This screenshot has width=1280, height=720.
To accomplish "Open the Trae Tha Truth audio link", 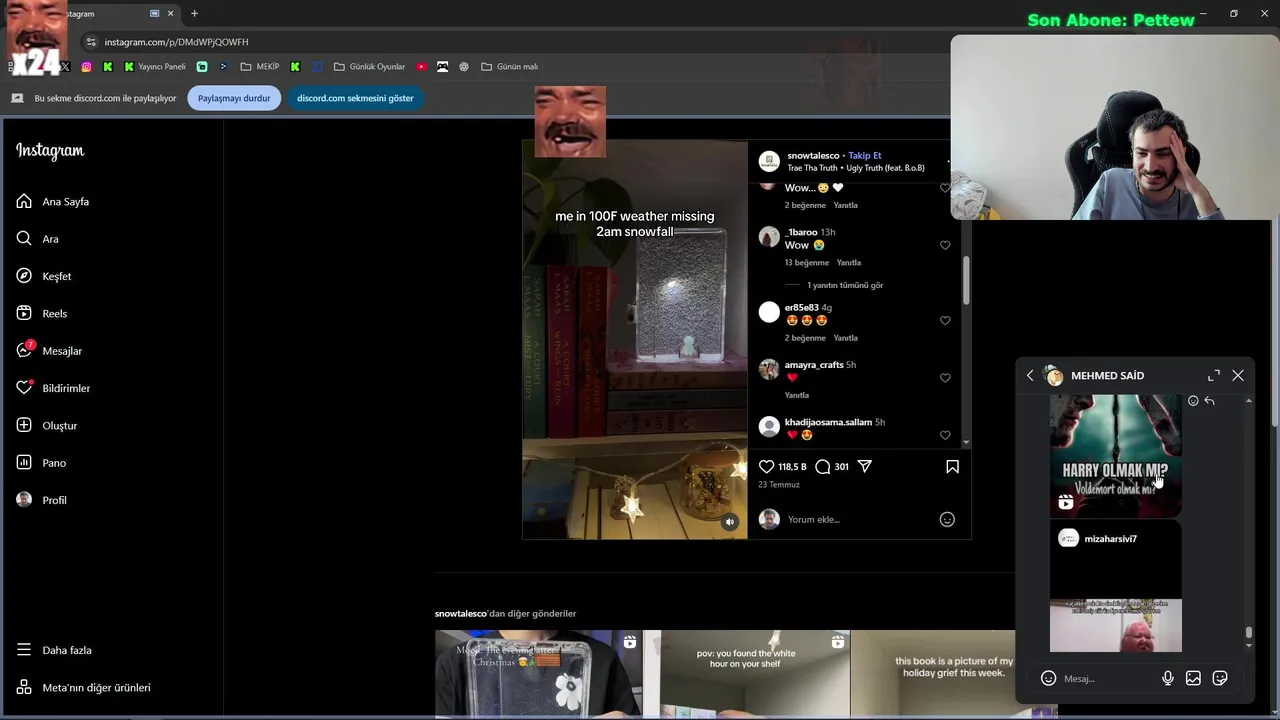I will coord(856,168).
